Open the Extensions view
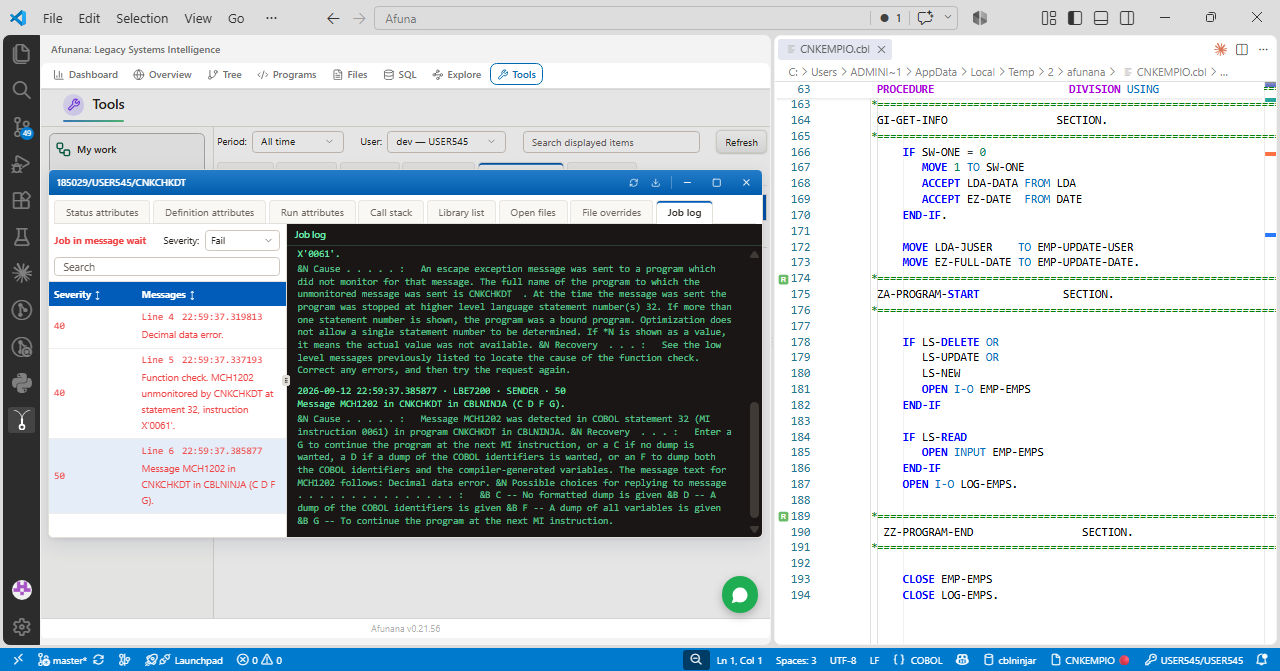The height and width of the screenshot is (671, 1280). point(21,200)
